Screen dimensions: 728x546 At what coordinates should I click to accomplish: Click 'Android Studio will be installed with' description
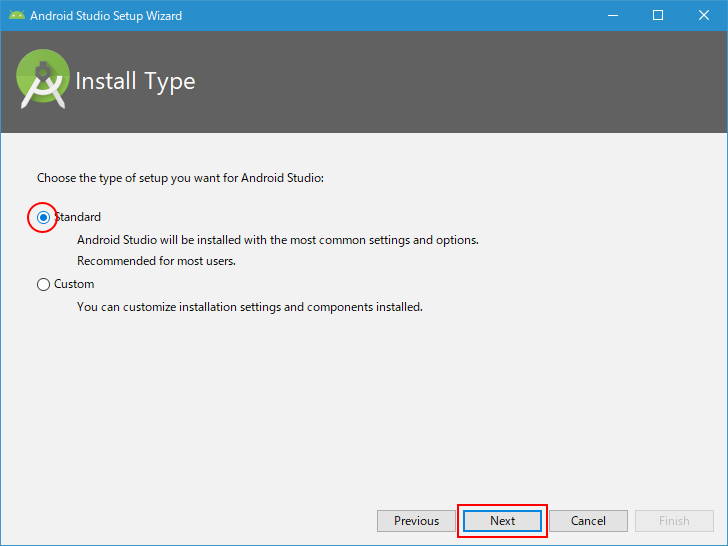(278, 240)
